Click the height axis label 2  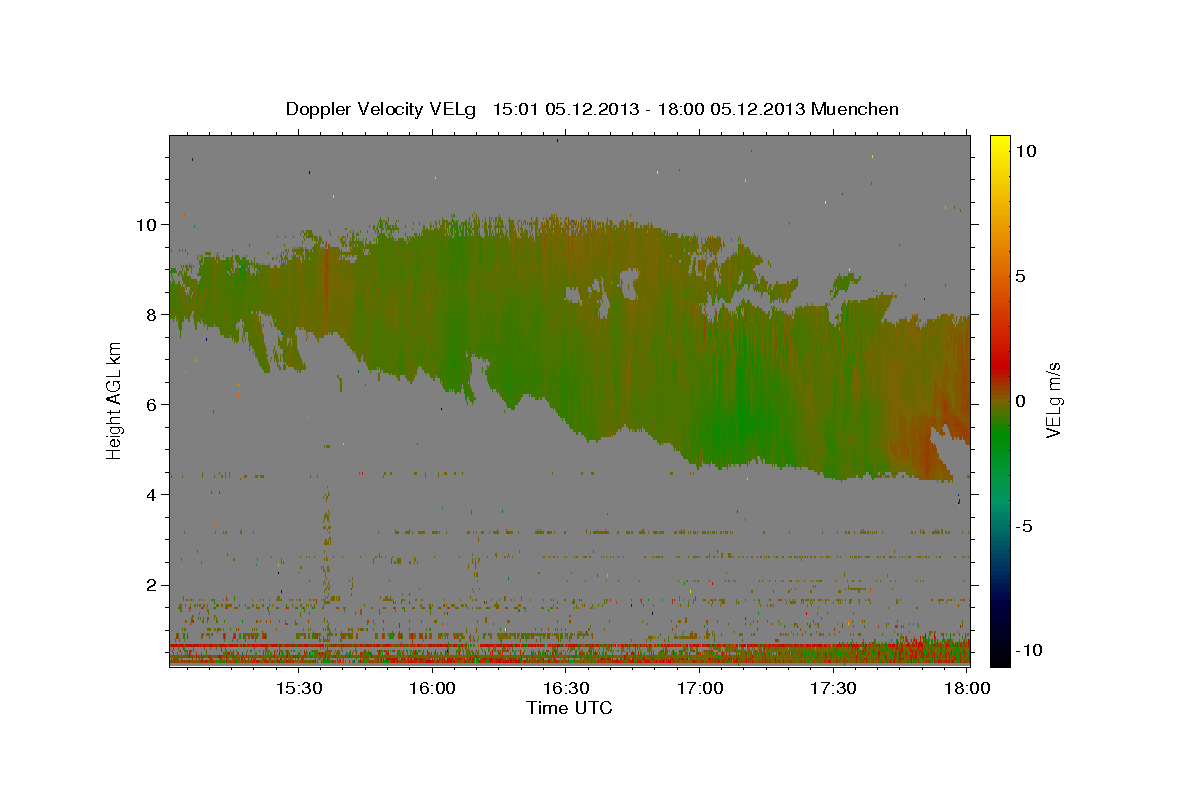(152, 584)
